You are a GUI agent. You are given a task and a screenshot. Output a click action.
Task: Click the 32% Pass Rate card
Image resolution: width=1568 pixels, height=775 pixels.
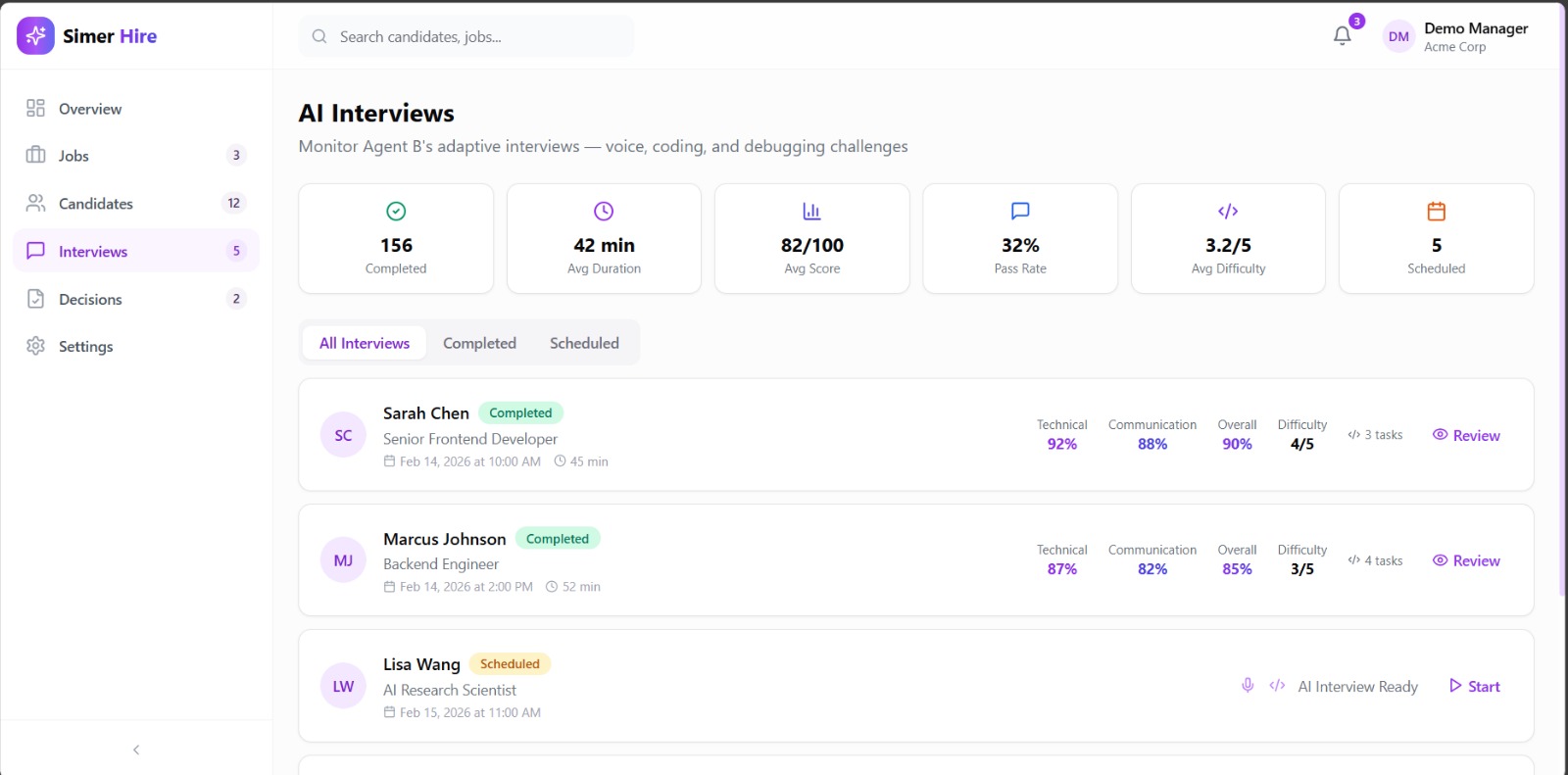point(1020,238)
